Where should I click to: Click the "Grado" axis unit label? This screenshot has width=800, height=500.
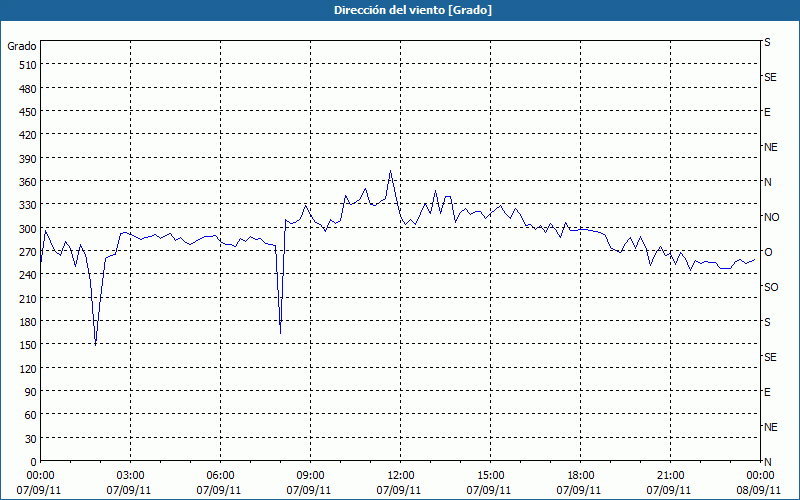point(22,46)
